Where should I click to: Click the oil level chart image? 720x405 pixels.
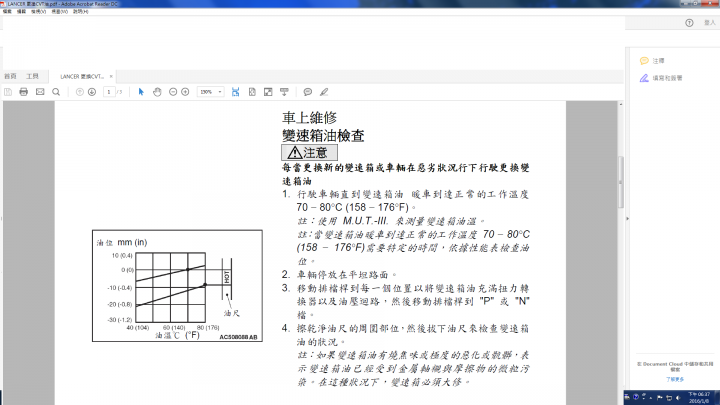(x=177, y=286)
